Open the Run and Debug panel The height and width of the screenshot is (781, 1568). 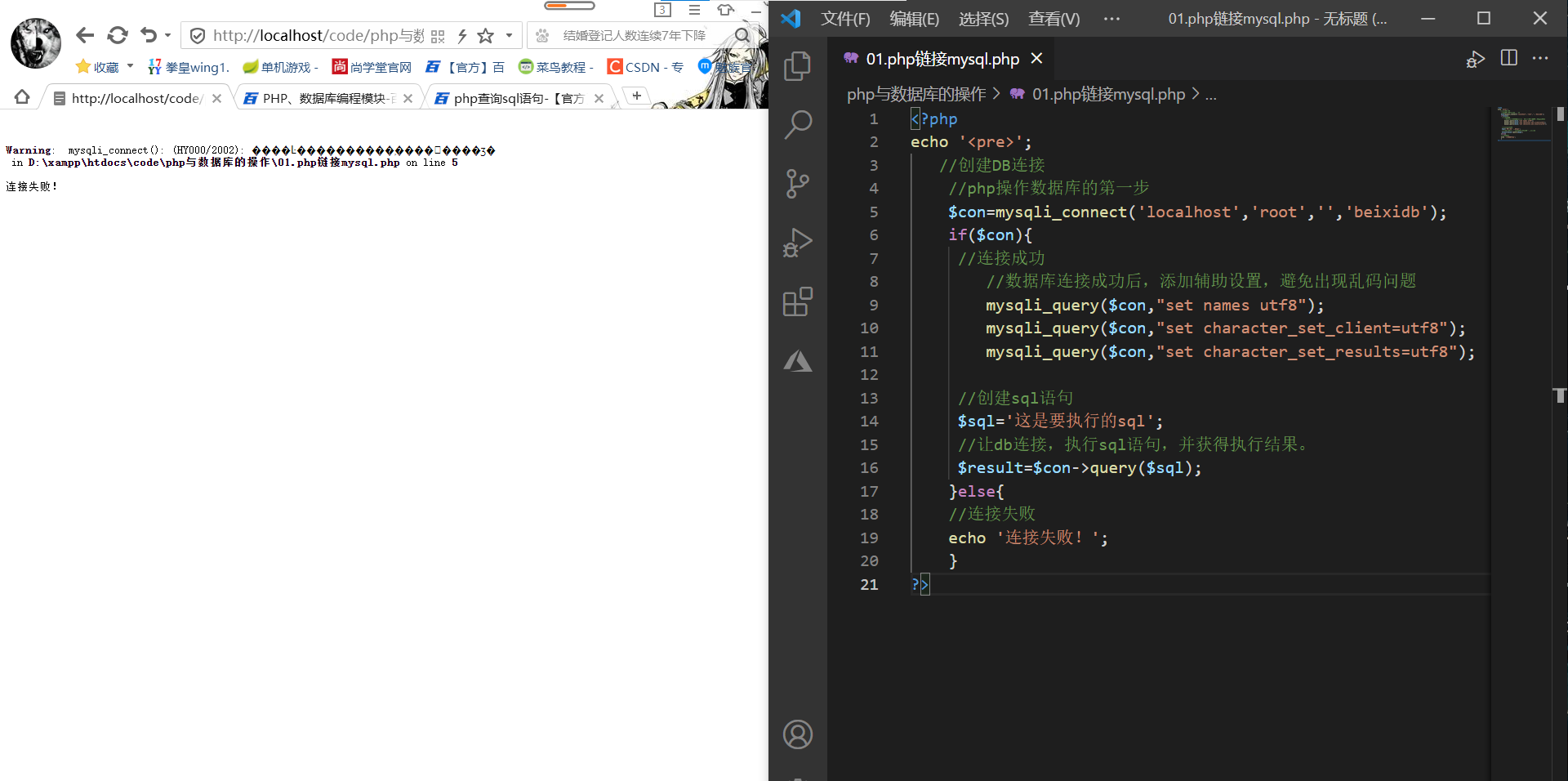pyautogui.click(x=797, y=243)
